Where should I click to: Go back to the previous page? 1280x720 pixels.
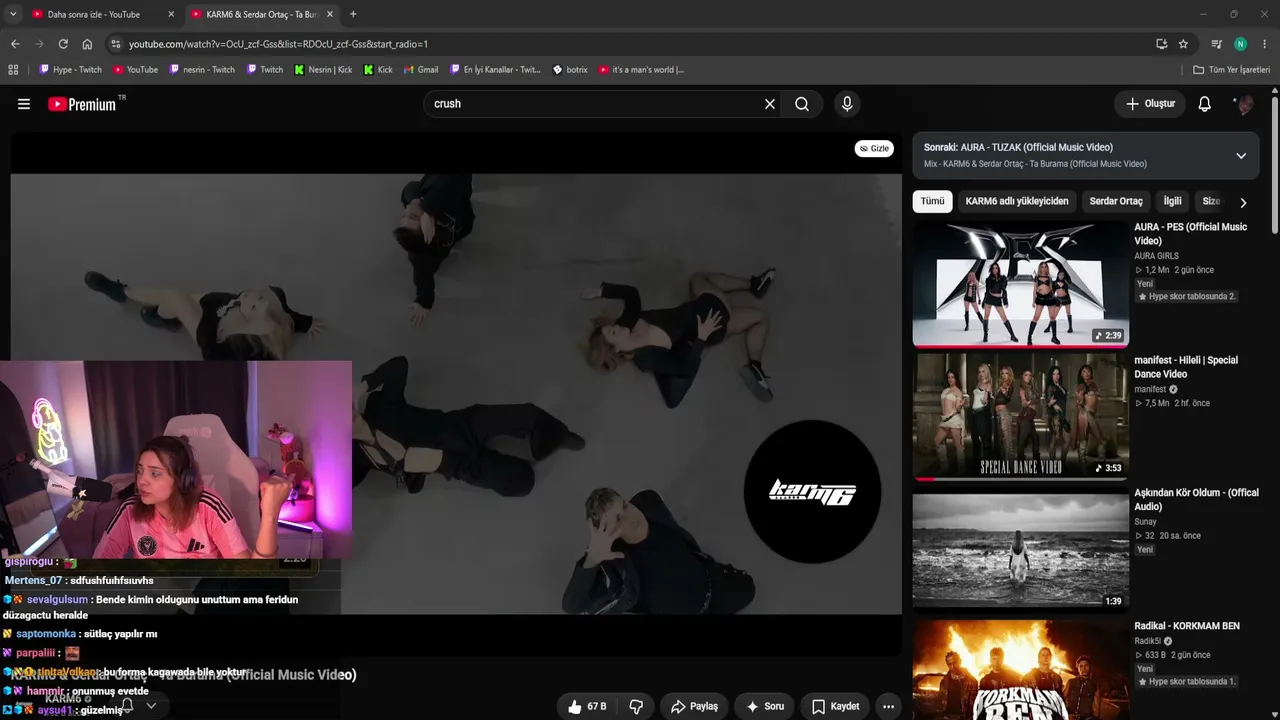[15, 44]
